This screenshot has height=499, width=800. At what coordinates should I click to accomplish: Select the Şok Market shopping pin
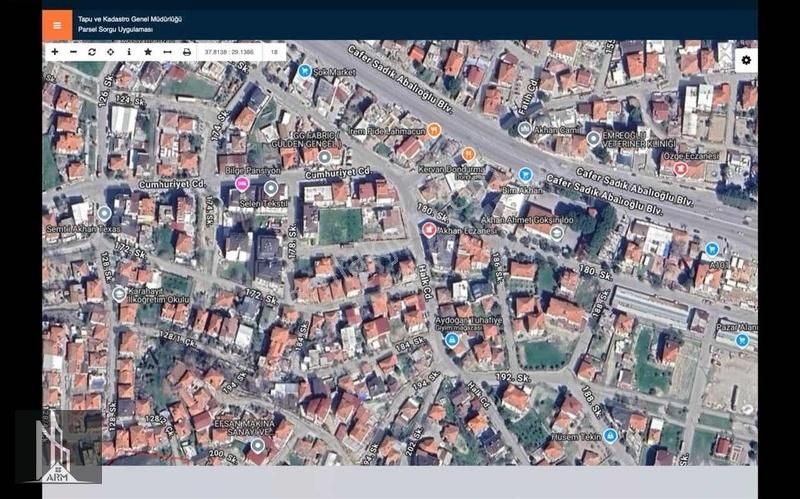coord(305,70)
